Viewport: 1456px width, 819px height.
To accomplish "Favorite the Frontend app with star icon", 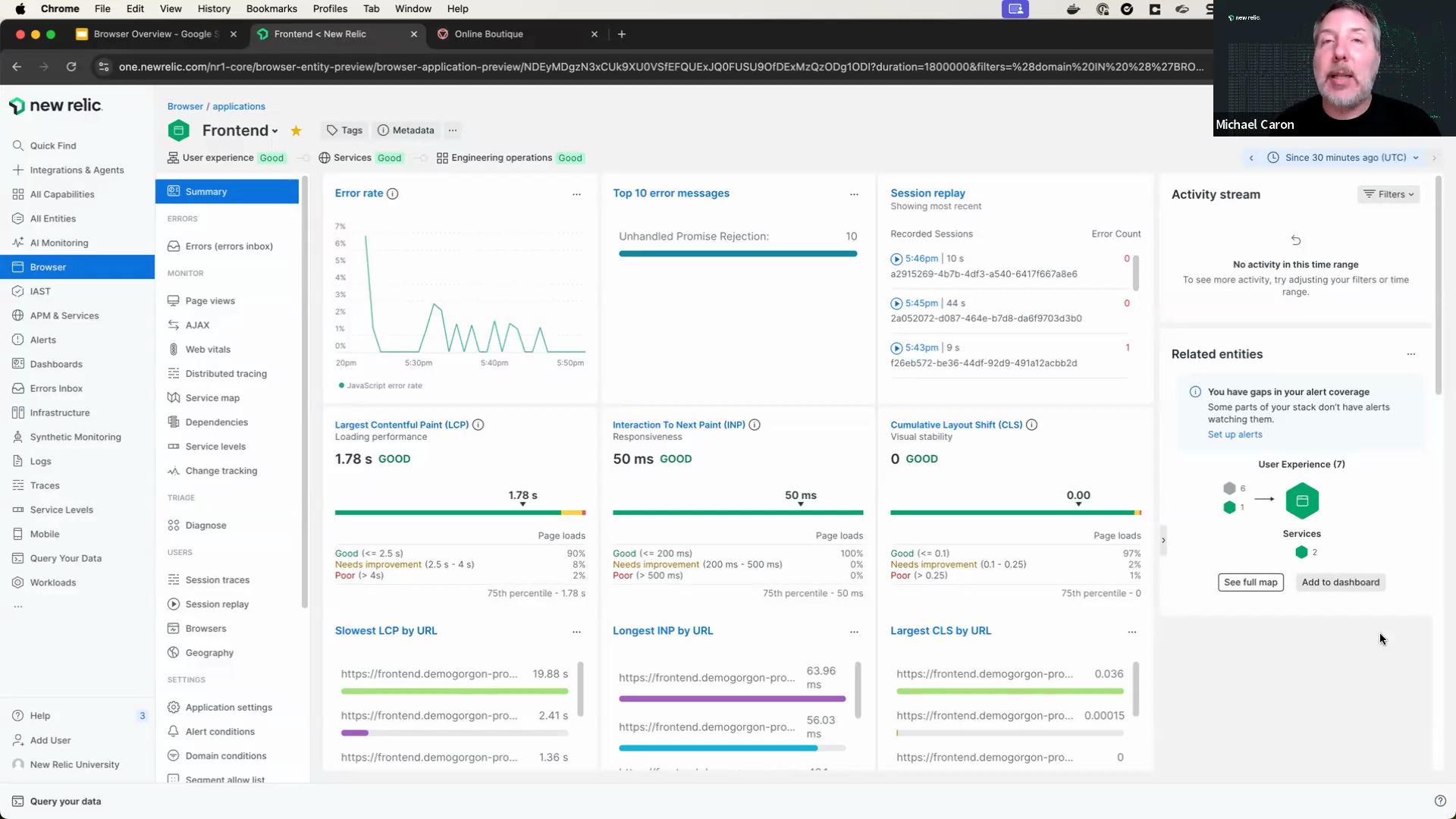I will coord(297,131).
